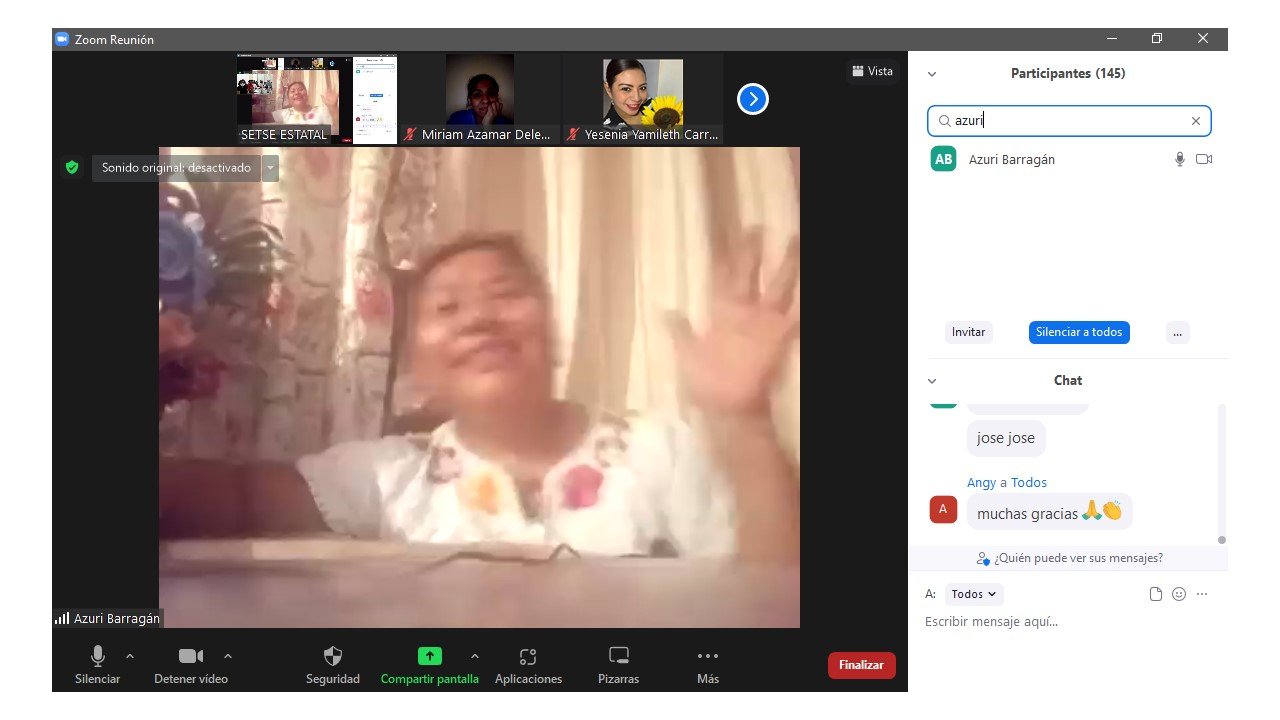Mute the microphone with Silenciar

pyautogui.click(x=98, y=665)
